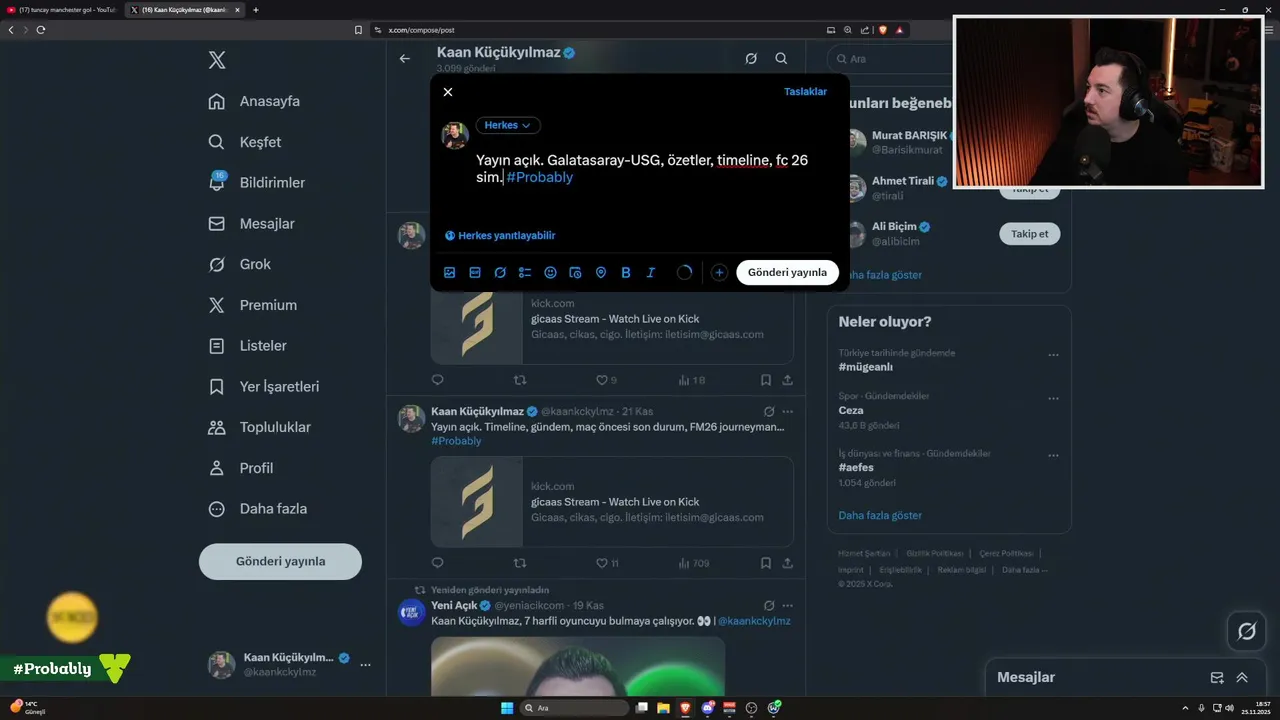Go back with profile header arrow
The image size is (1280, 720).
(x=405, y=59)
